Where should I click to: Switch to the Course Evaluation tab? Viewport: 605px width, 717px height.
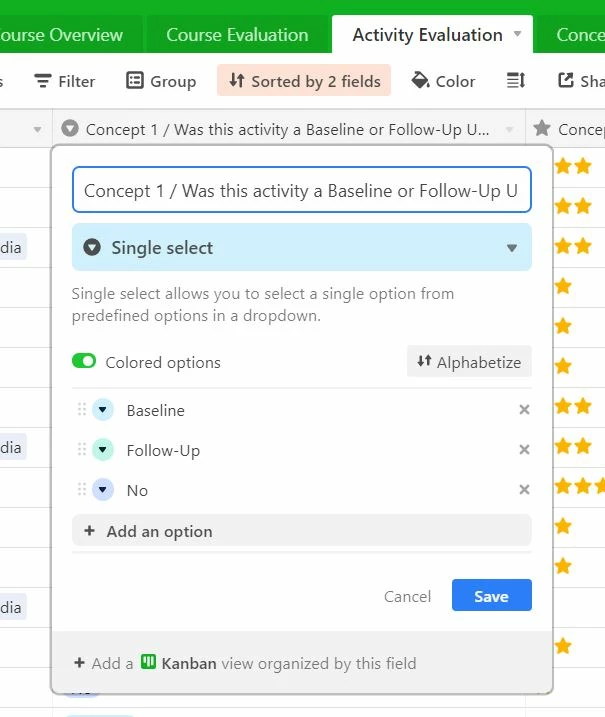tap(237, 35)
